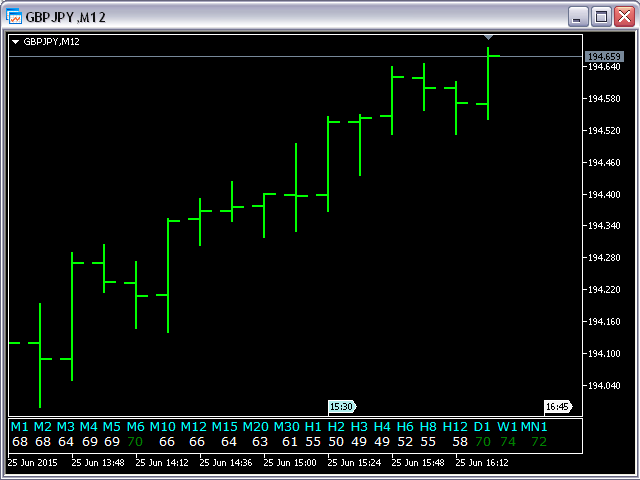Image resolution: width=640 pixels, height=480 pixels.
Task: Minimize the GBPJPY chart window
Action: coord(578,17)
